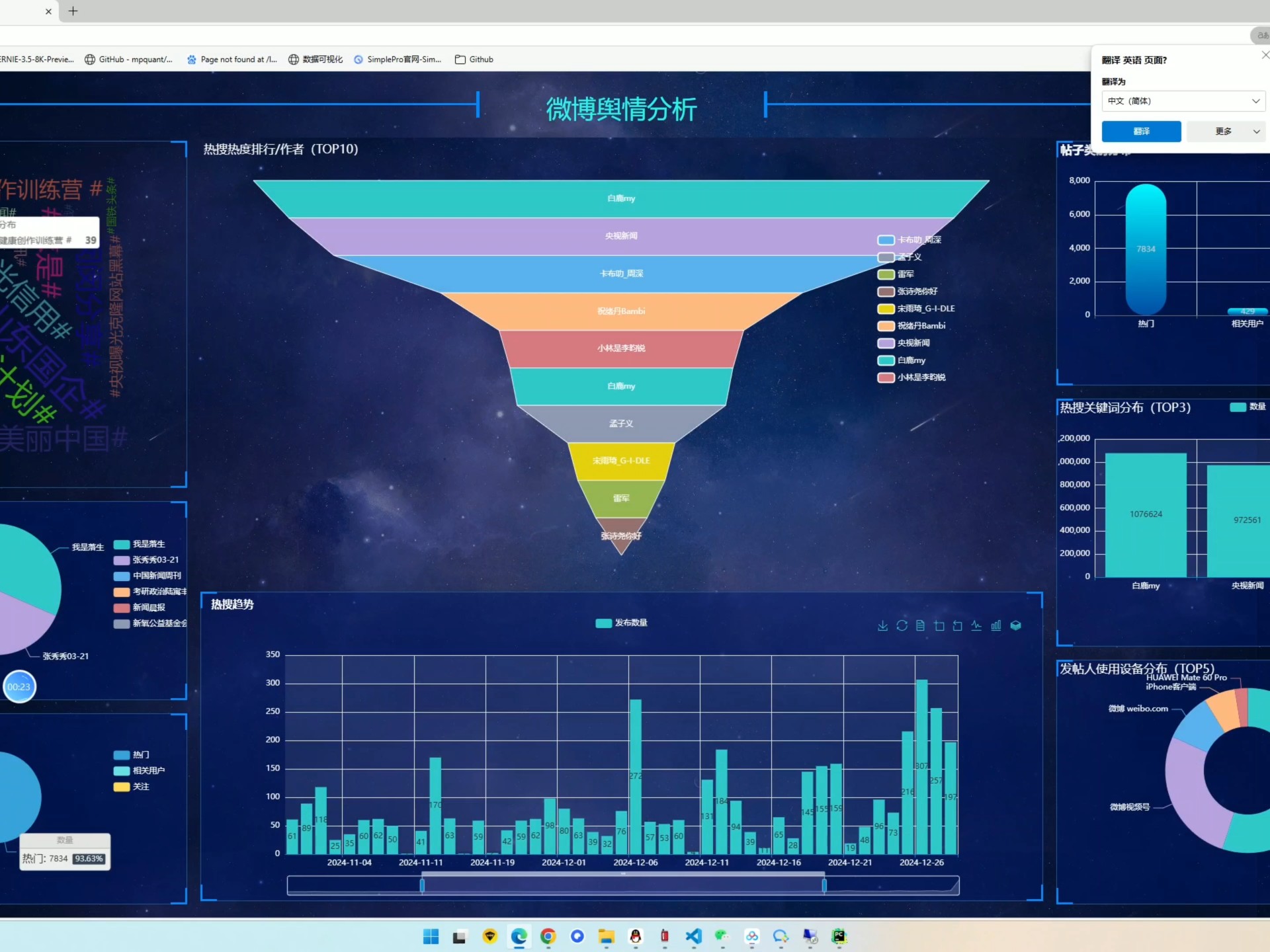
Task: Toggle 宋雨琦_G-I-DLE legend entry
Action: [915, 309]
